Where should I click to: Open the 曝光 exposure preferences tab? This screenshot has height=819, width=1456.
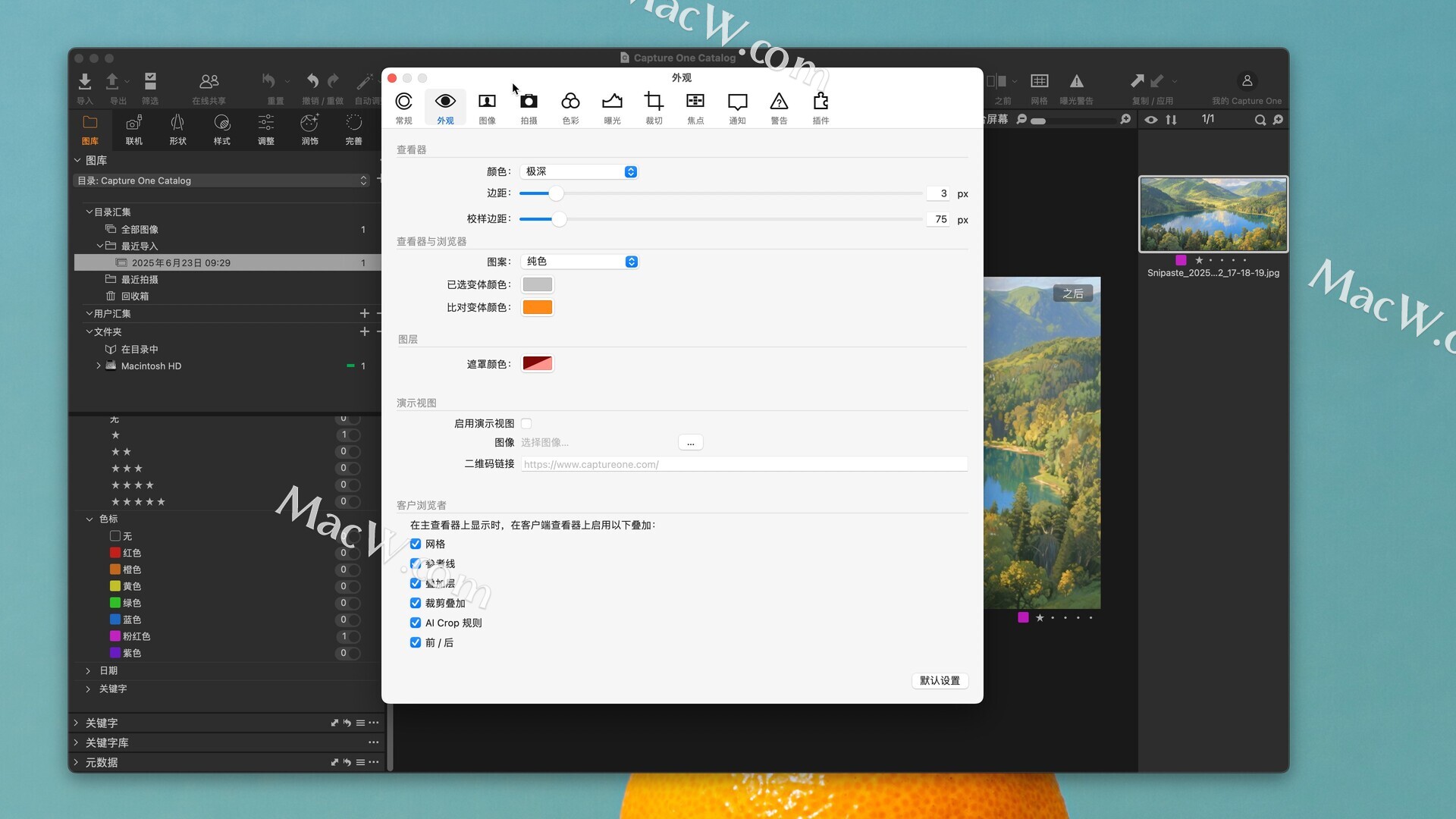(612, 108)
